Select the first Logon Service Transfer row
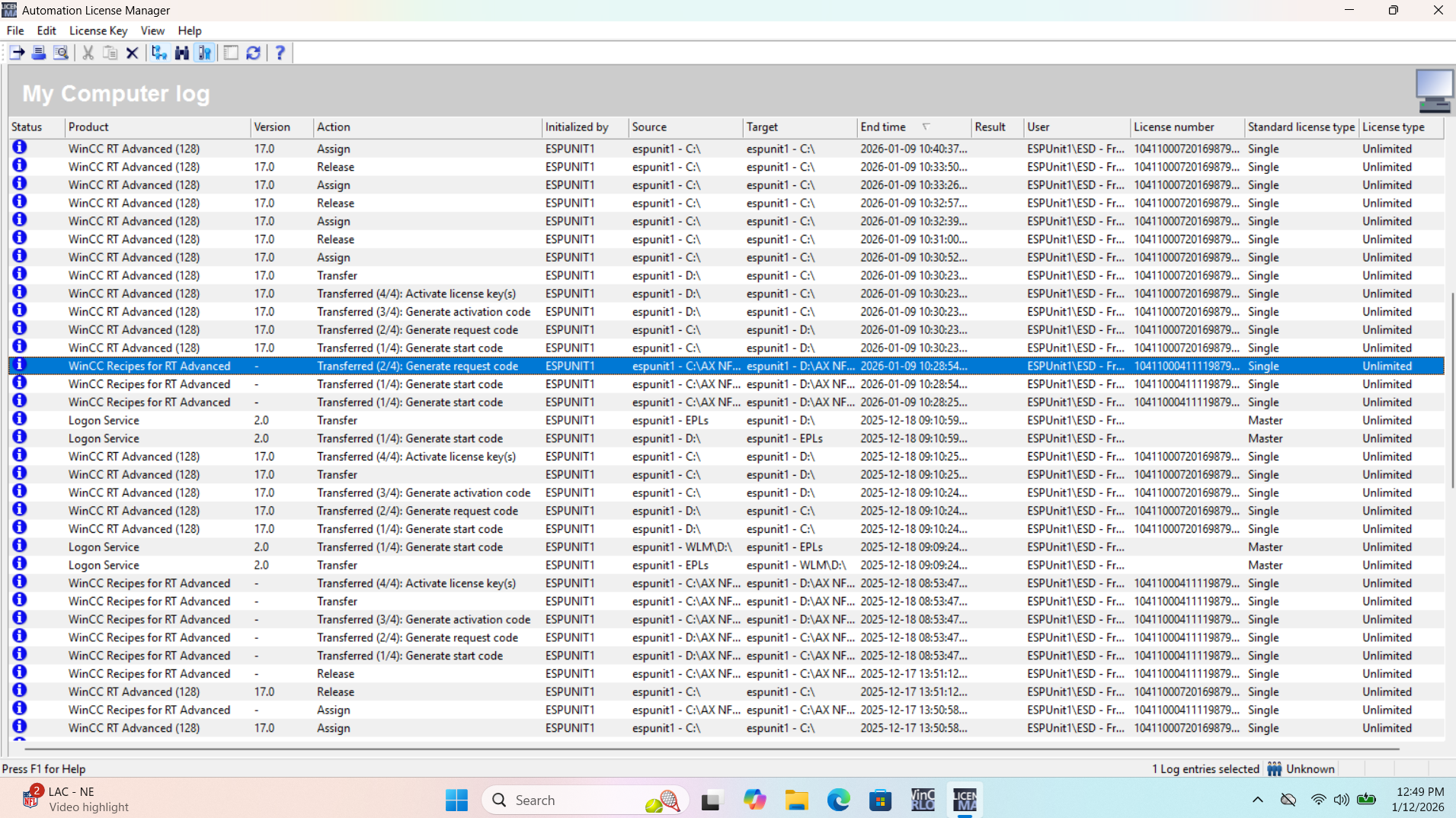Viewport: 1456px width, 818px height. (337, 420)
